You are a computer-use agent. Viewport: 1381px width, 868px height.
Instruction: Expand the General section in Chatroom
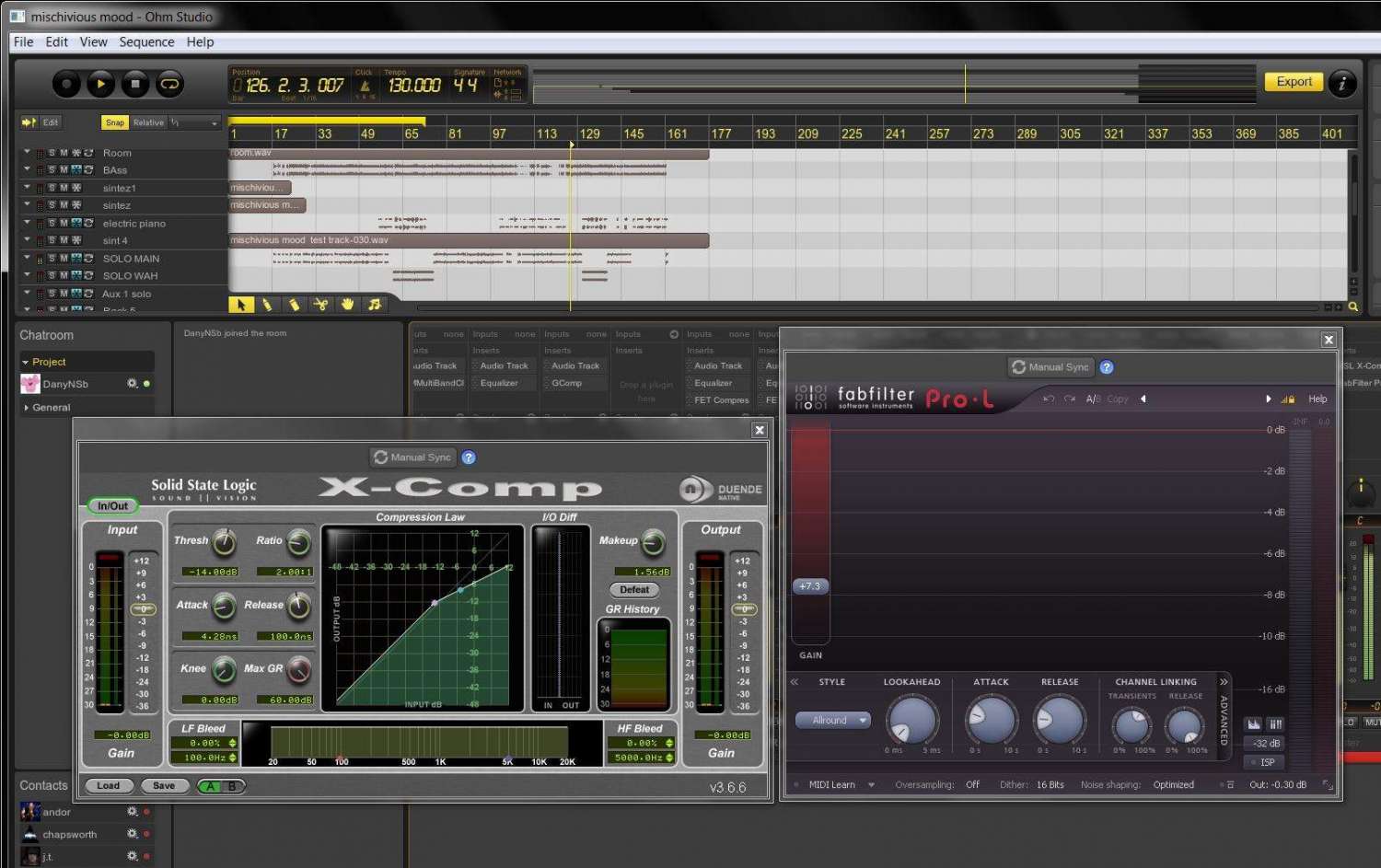[x=26, y=408]
